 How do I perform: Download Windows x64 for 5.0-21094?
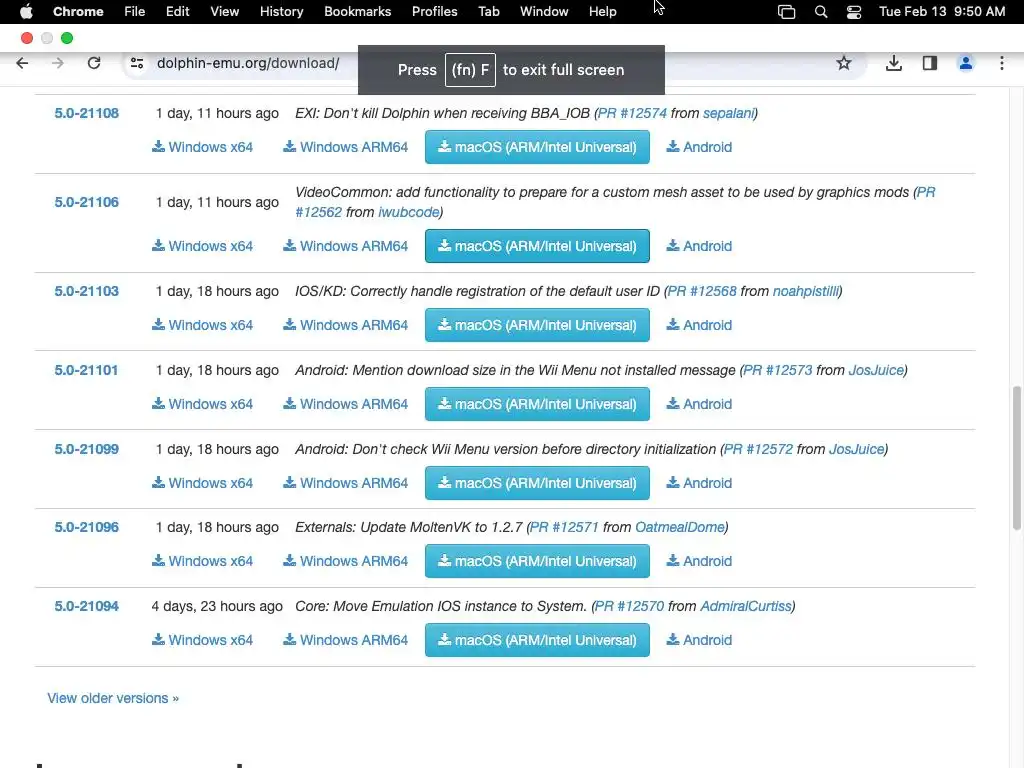point(202,640)
